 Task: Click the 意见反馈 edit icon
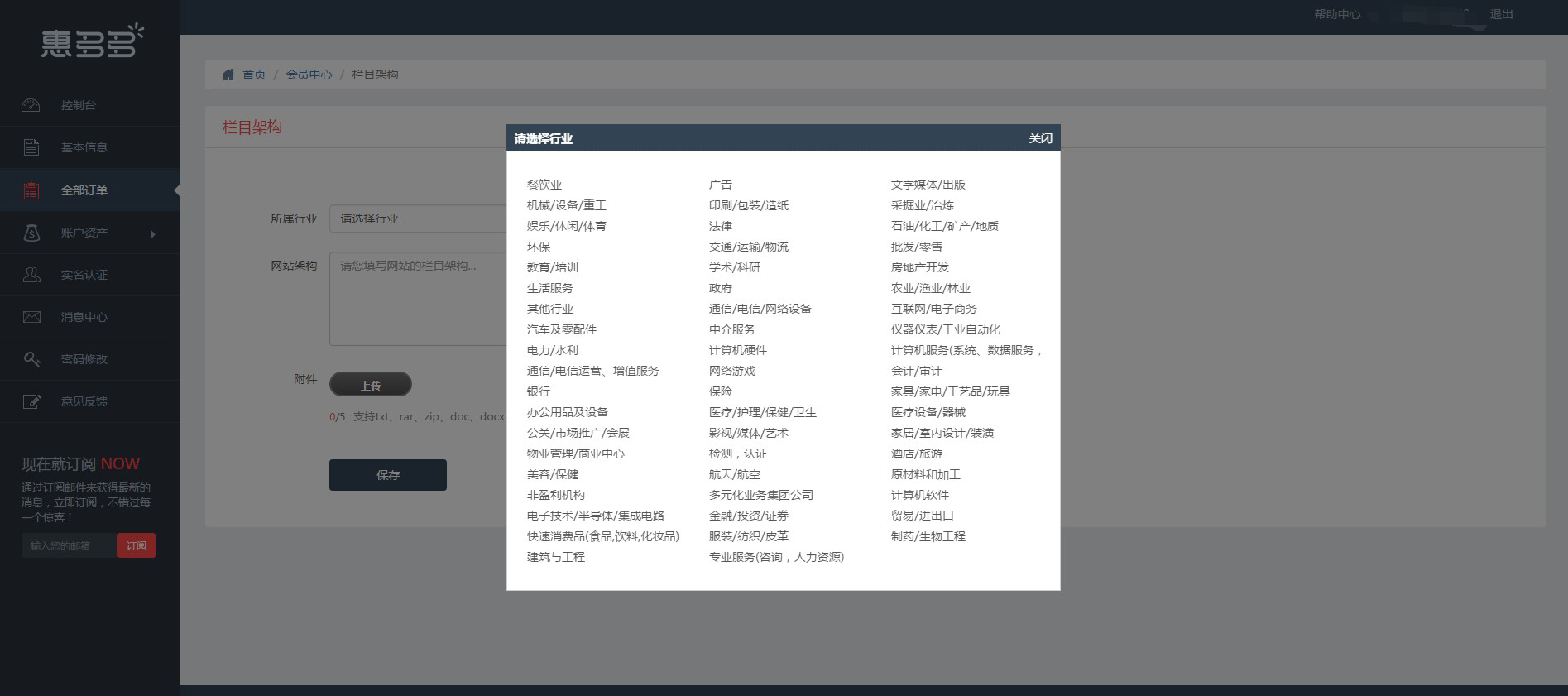[x=31, y=401]
